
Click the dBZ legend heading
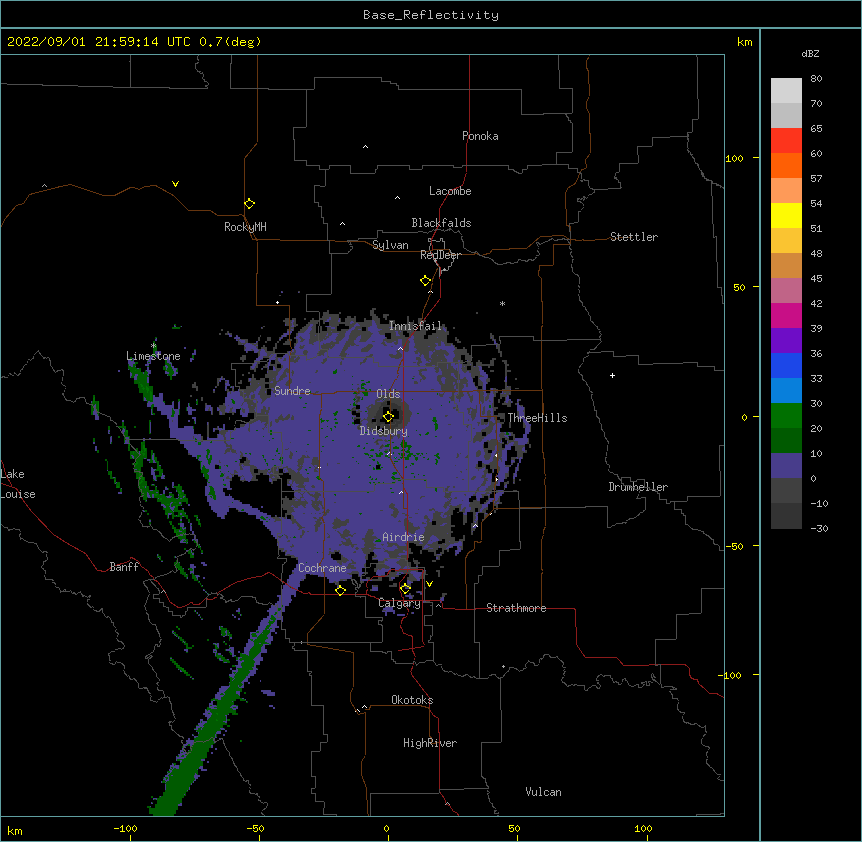pyautogui.click(x=810, y=54)
